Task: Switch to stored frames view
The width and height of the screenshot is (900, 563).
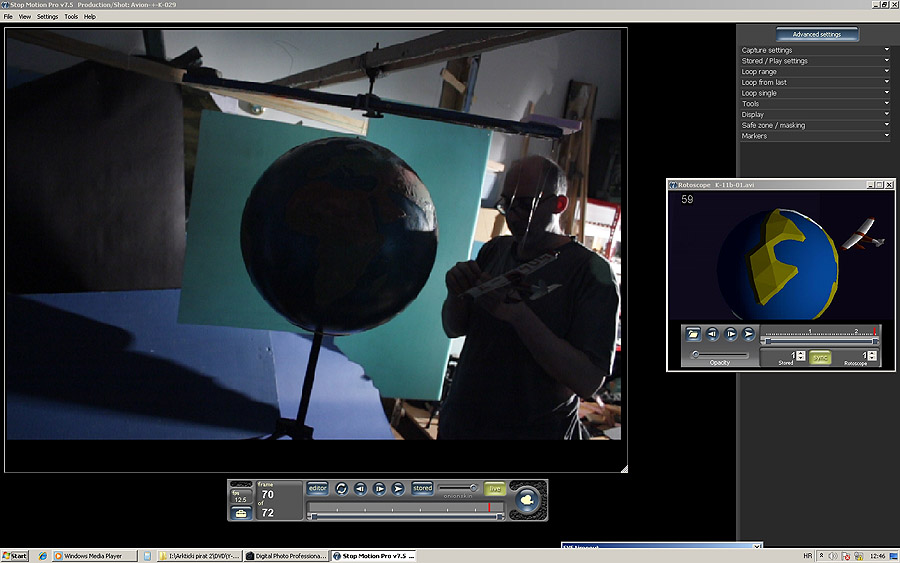Action: (x=422, y=488)
